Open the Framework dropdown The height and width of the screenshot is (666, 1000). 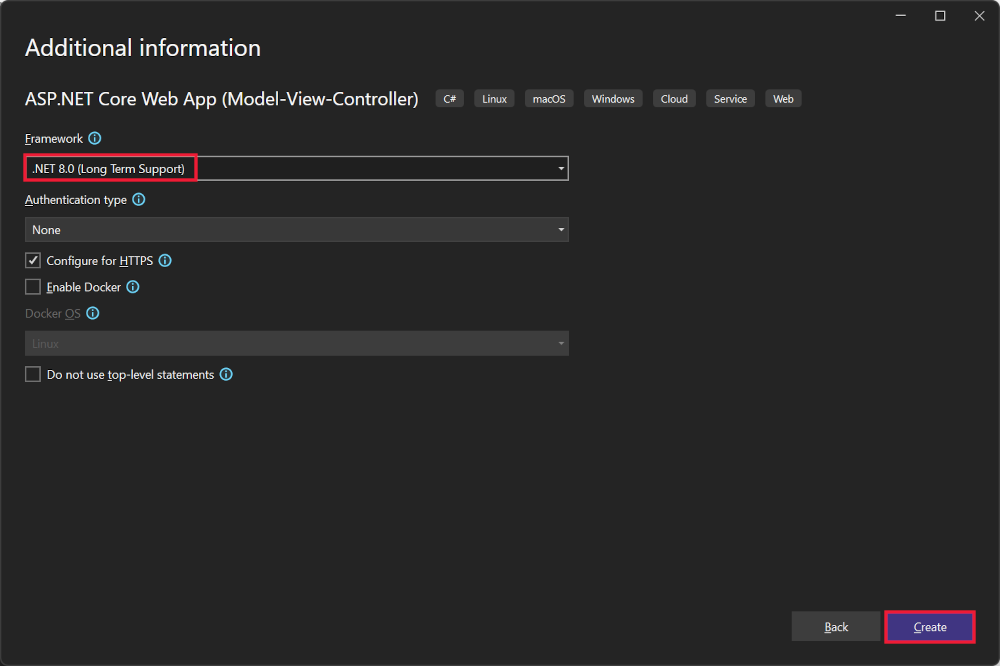coord(560,168)
